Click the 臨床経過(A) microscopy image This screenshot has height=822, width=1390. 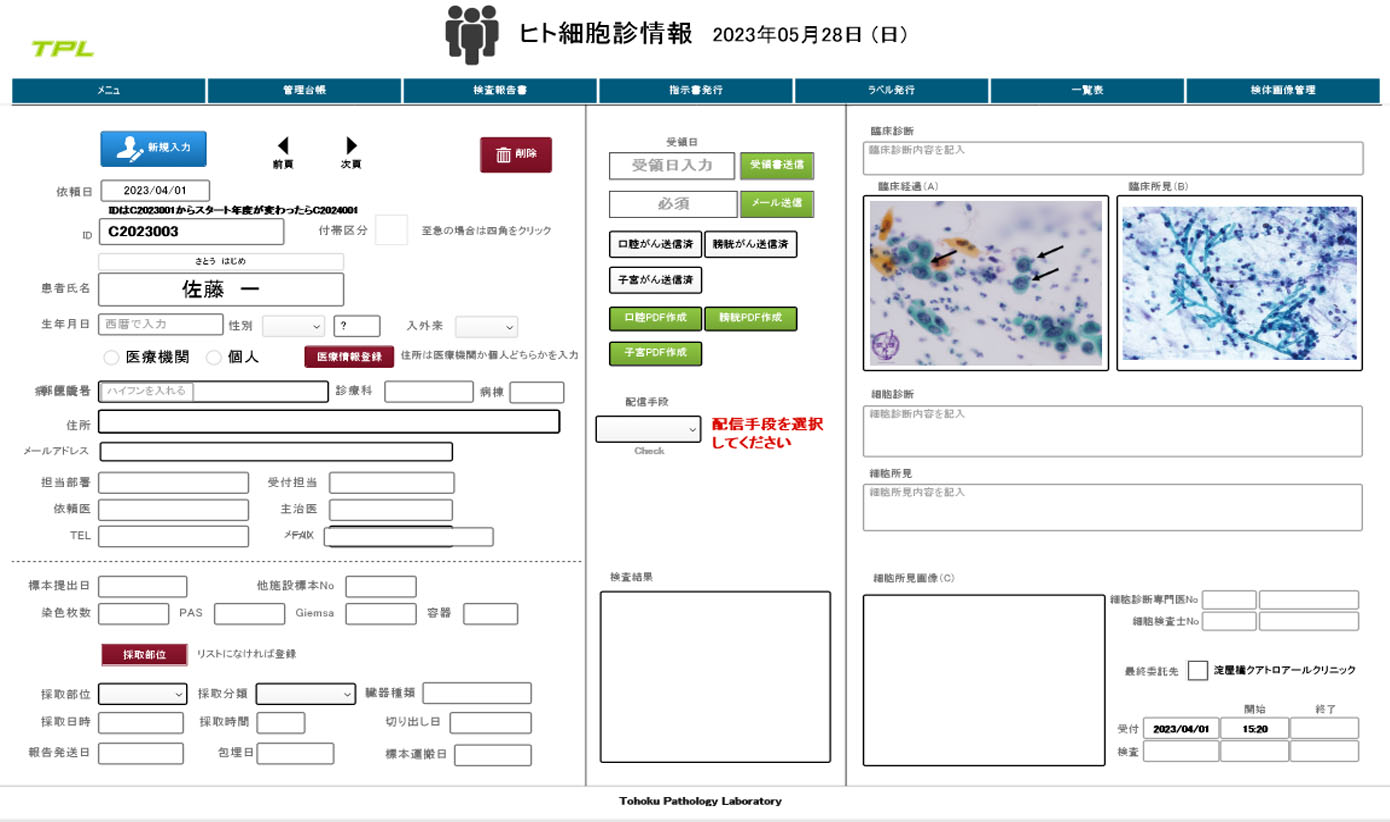[985, 283]
